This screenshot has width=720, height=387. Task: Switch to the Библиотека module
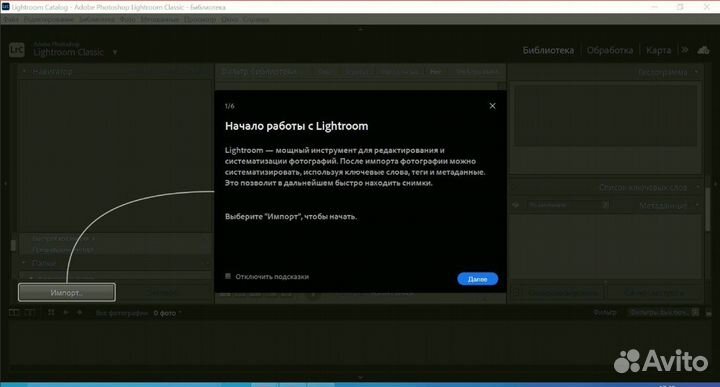(x=548, y=50)
